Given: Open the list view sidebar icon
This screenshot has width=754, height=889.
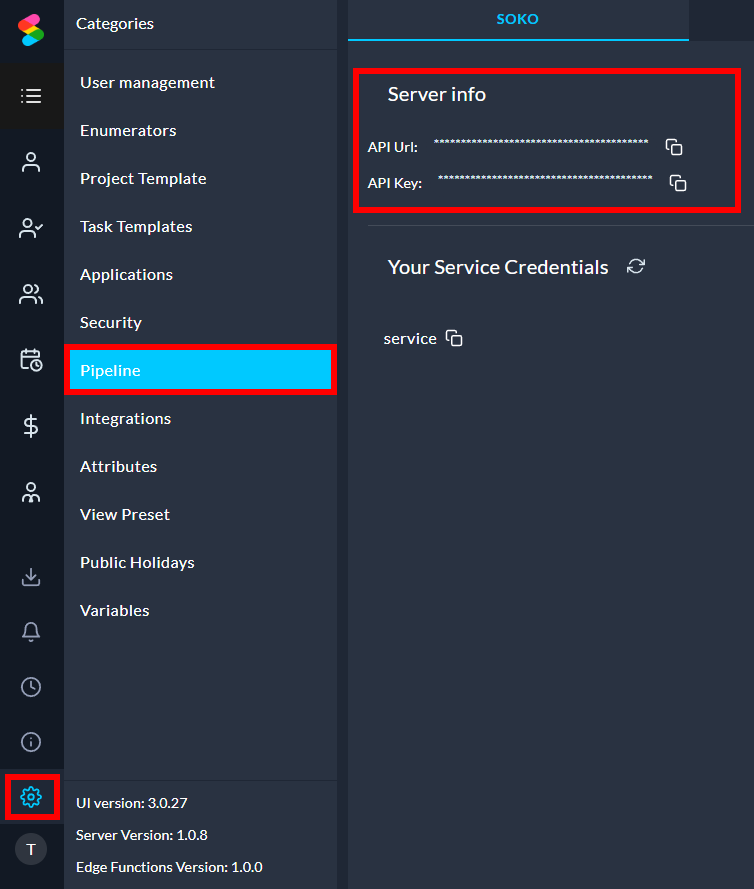Looking at the screenshot, I should [31, 96].
